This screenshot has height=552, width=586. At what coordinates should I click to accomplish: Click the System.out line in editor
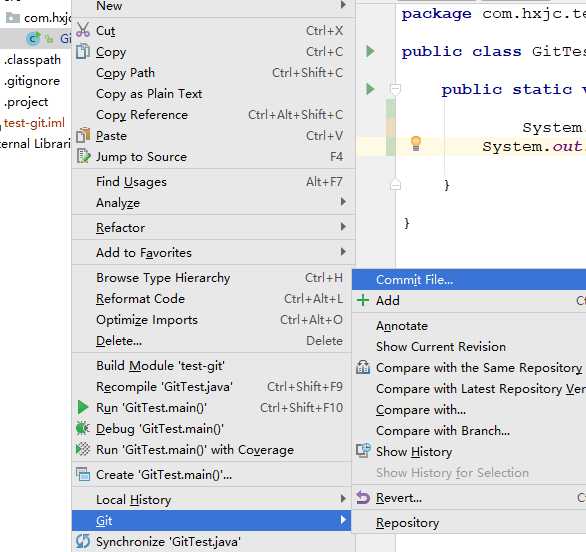[x=534, y=146]
